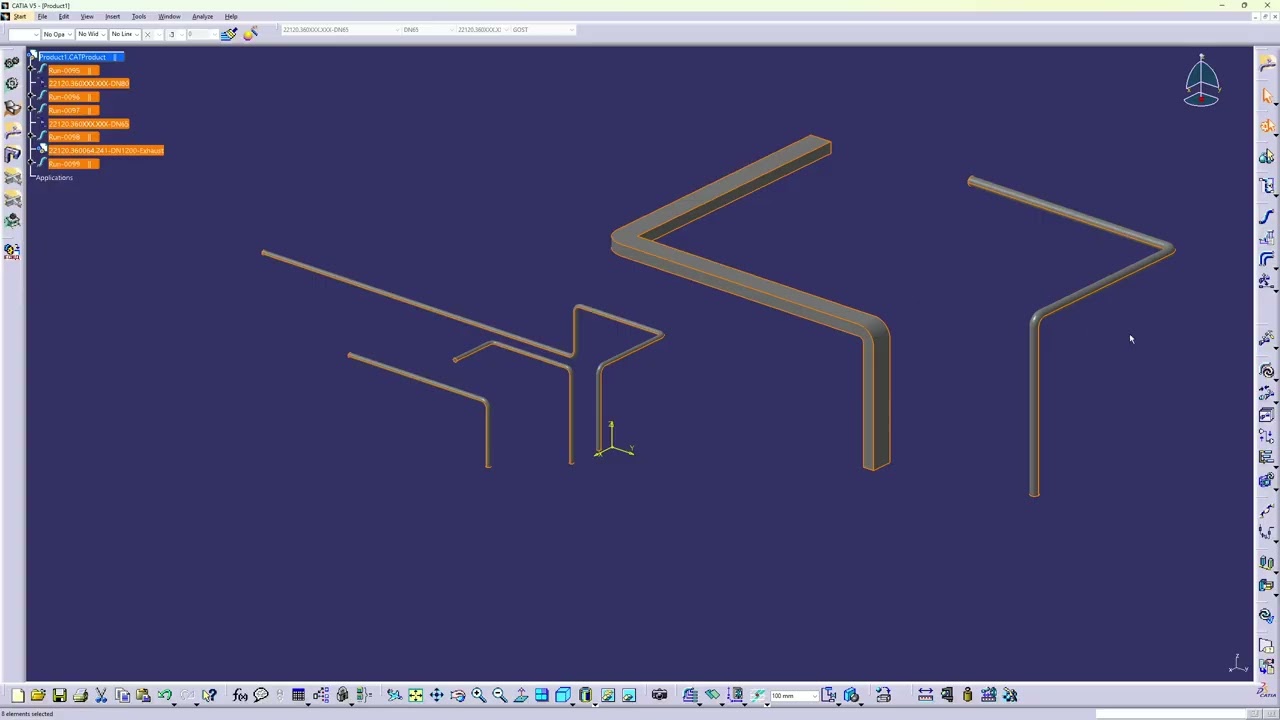
Task: Save the document with floppy icon
Action: point(59,695)
